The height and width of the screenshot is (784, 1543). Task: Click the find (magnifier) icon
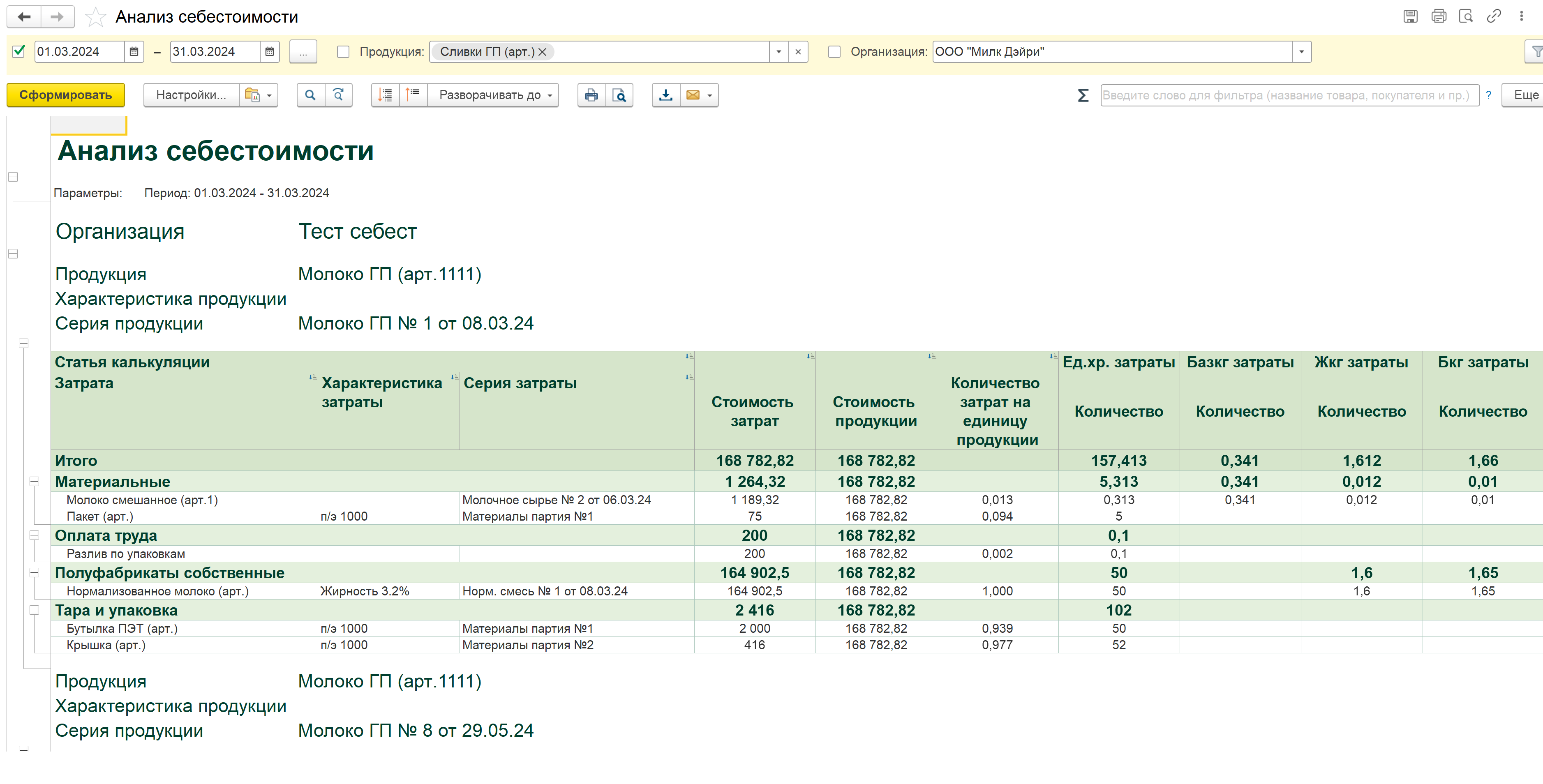coord(310,95)
